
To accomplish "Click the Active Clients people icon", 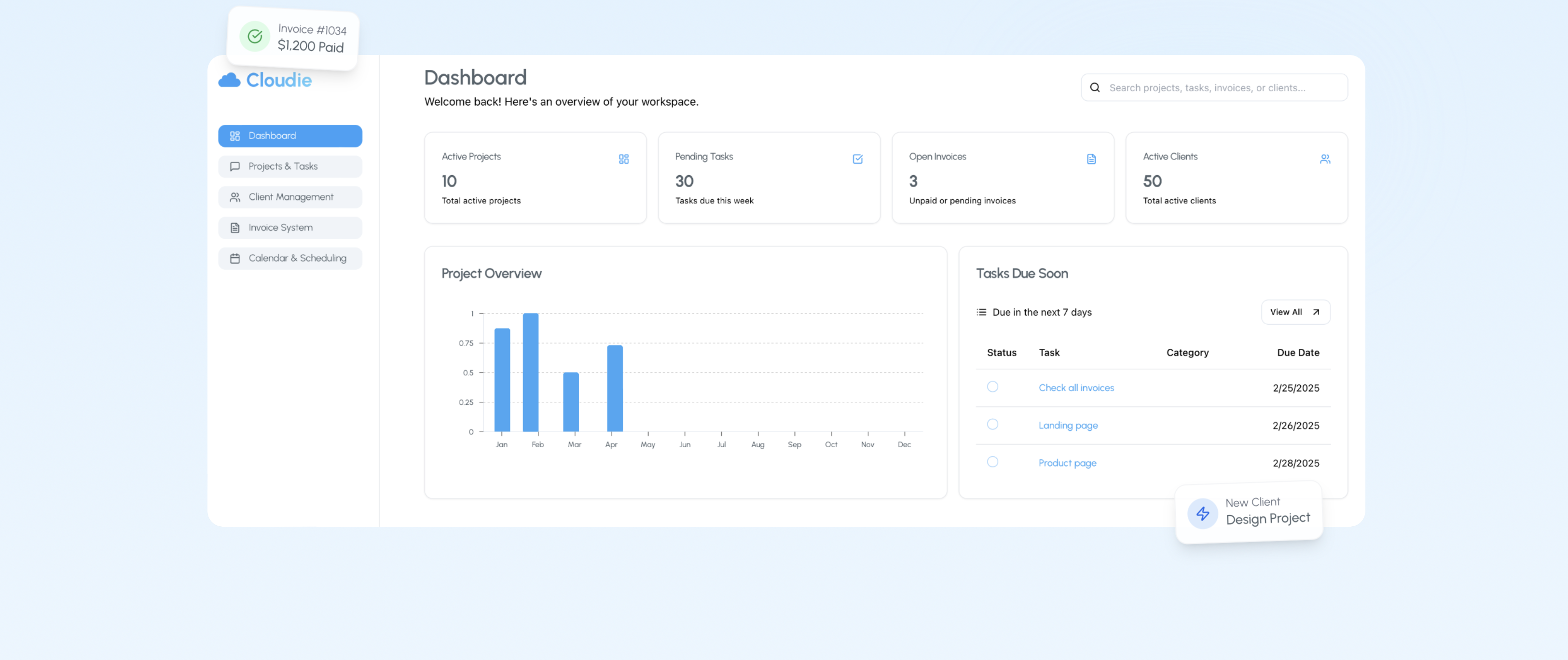I will click(1324, 159).
